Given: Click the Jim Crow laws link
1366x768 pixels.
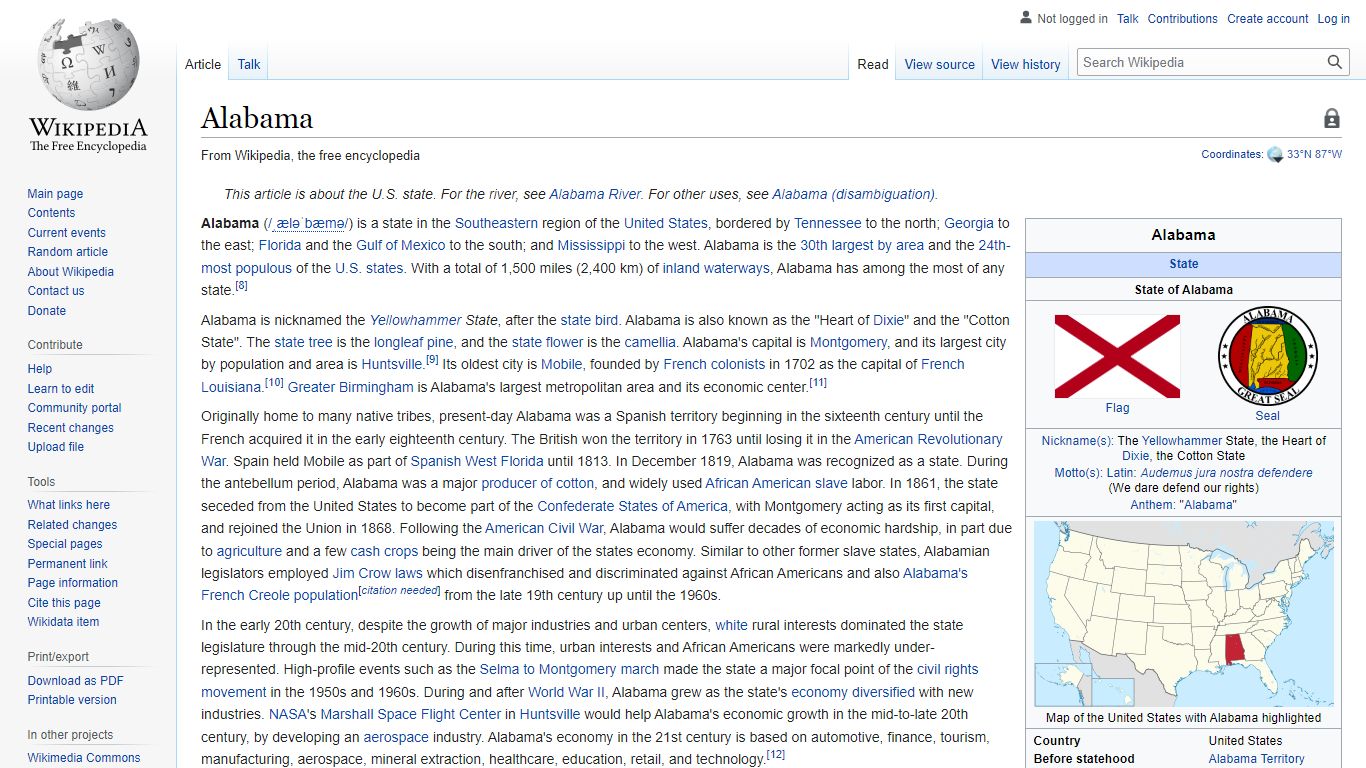Looking at the screenshot, I should click(378, 573).
